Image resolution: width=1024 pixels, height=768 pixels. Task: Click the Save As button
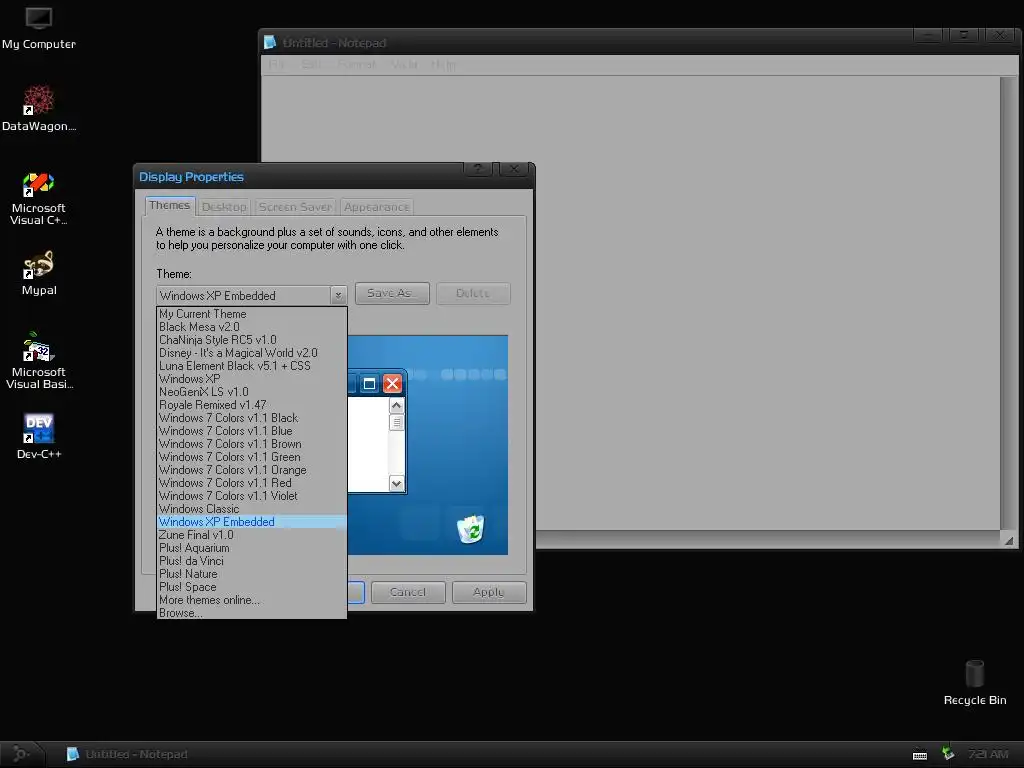[x=392, y=293]
